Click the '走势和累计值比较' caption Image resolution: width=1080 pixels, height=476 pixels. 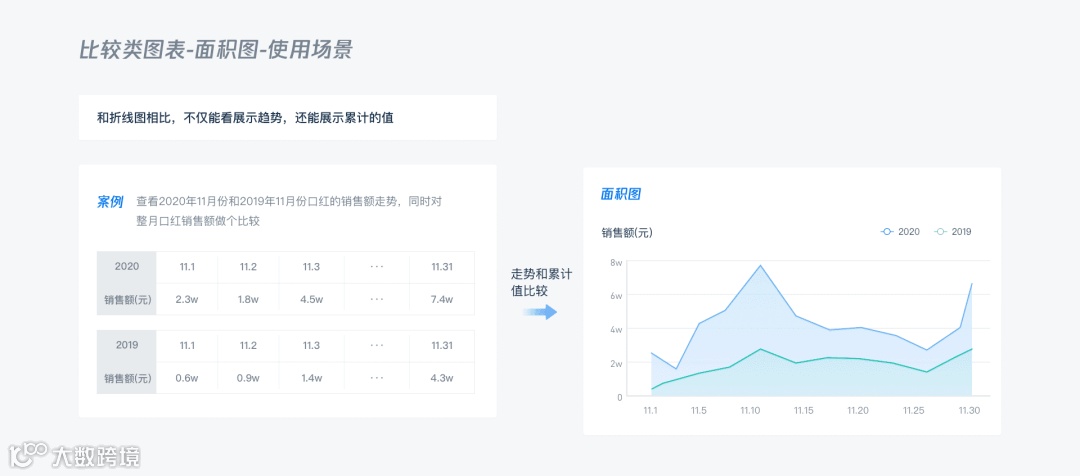coord(541,282)
